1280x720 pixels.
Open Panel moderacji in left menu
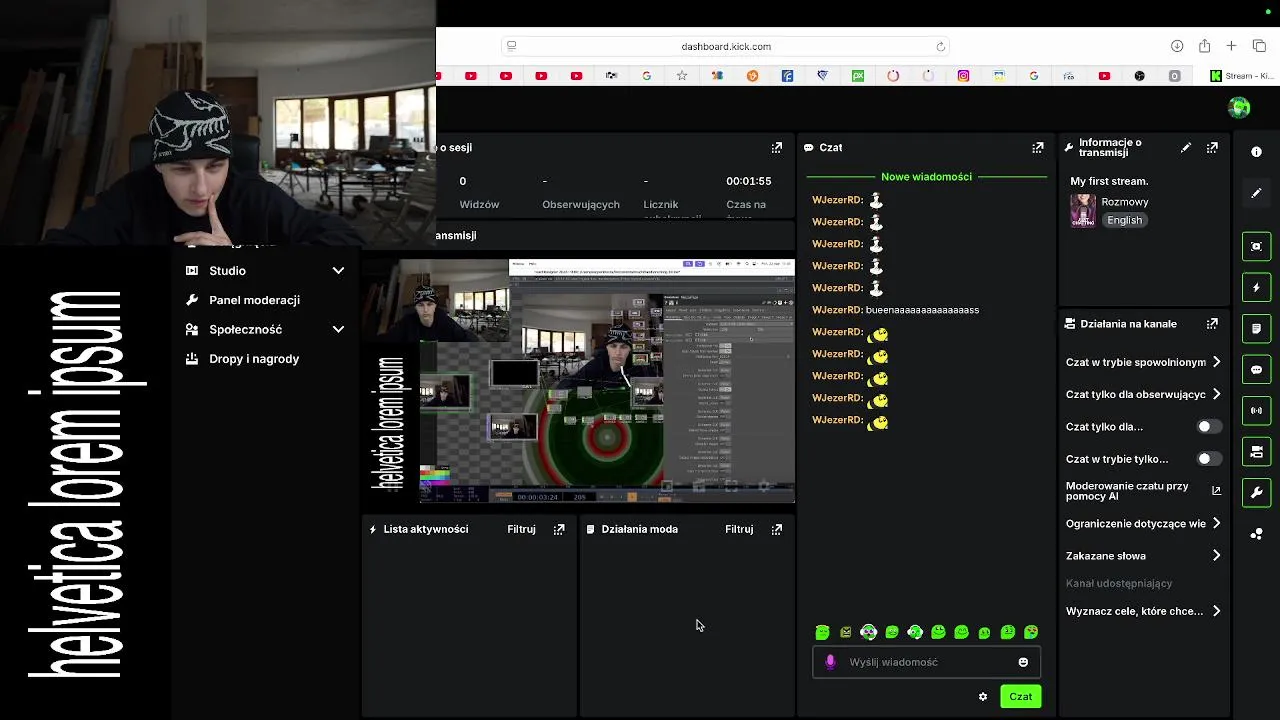pos(254,300)
